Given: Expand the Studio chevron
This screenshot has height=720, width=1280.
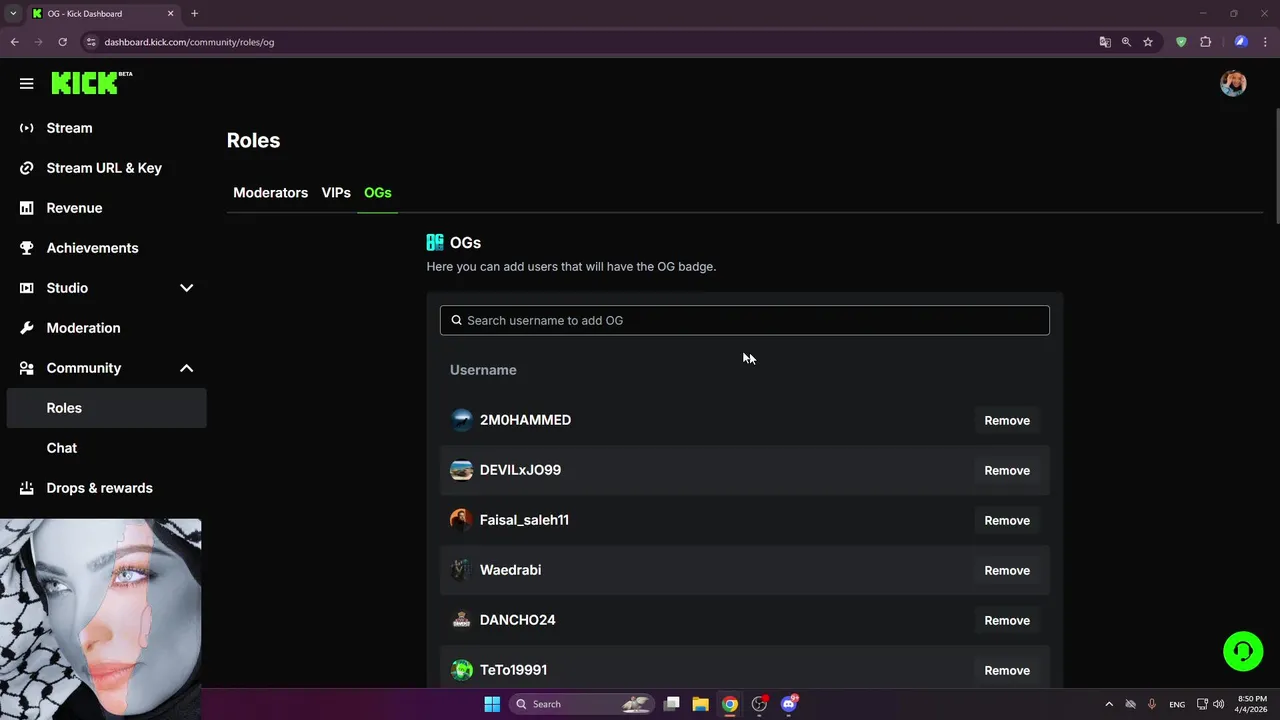Looking at the screenshot, I should (x=186, y=288).
